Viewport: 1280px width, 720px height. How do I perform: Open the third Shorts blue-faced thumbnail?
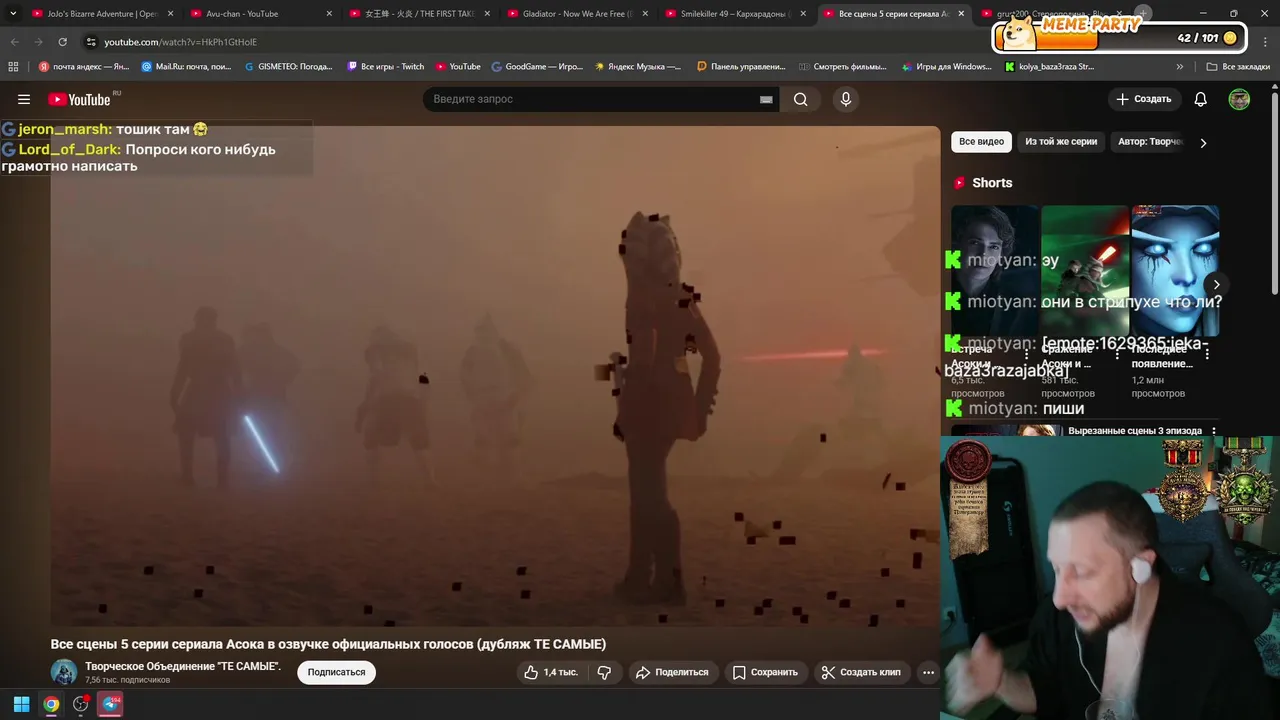(x=1175, y=270)
